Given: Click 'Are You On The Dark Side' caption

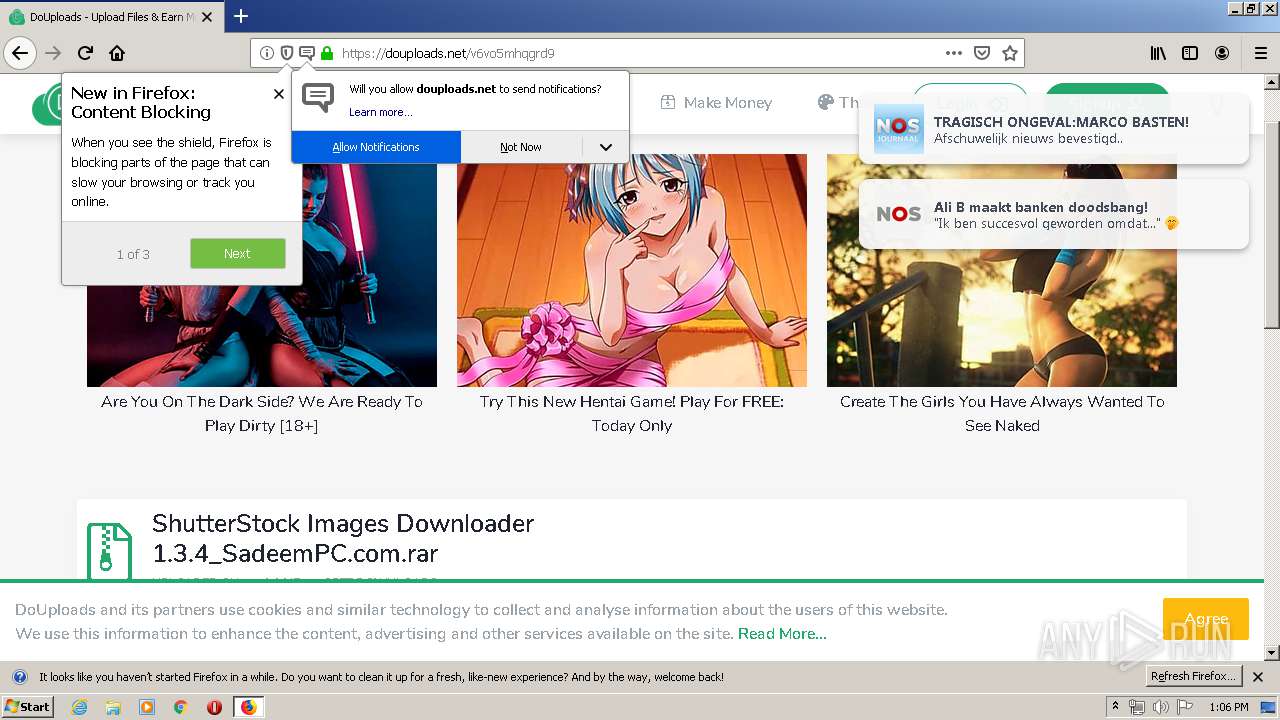Looking at the screenshot, I should pyautogui.click(x=262, y=413).
